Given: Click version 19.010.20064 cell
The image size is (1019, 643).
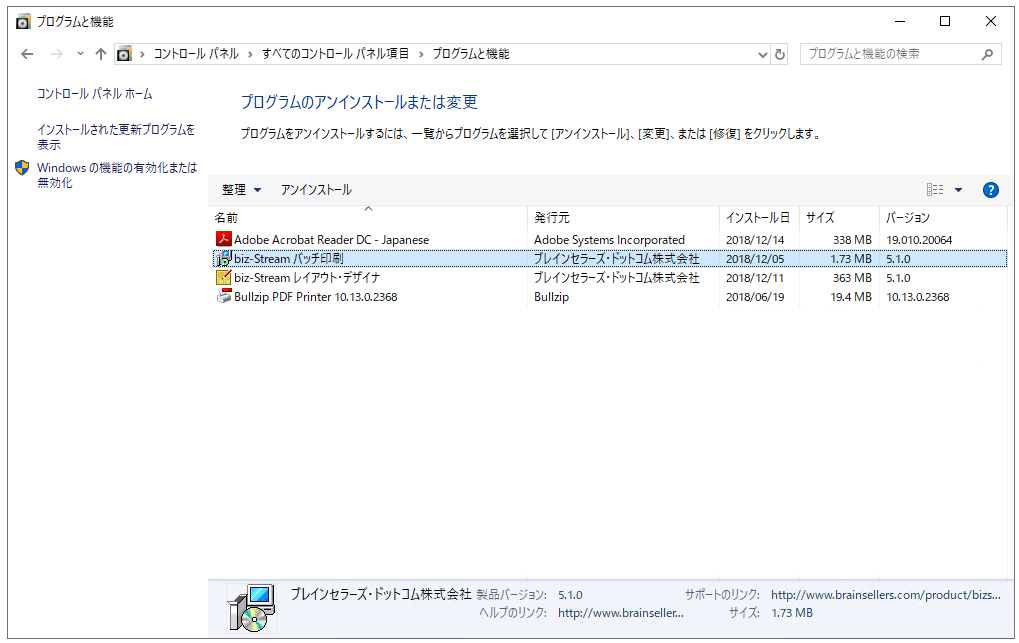Looking at the screenshot, I should click(919, 240).
